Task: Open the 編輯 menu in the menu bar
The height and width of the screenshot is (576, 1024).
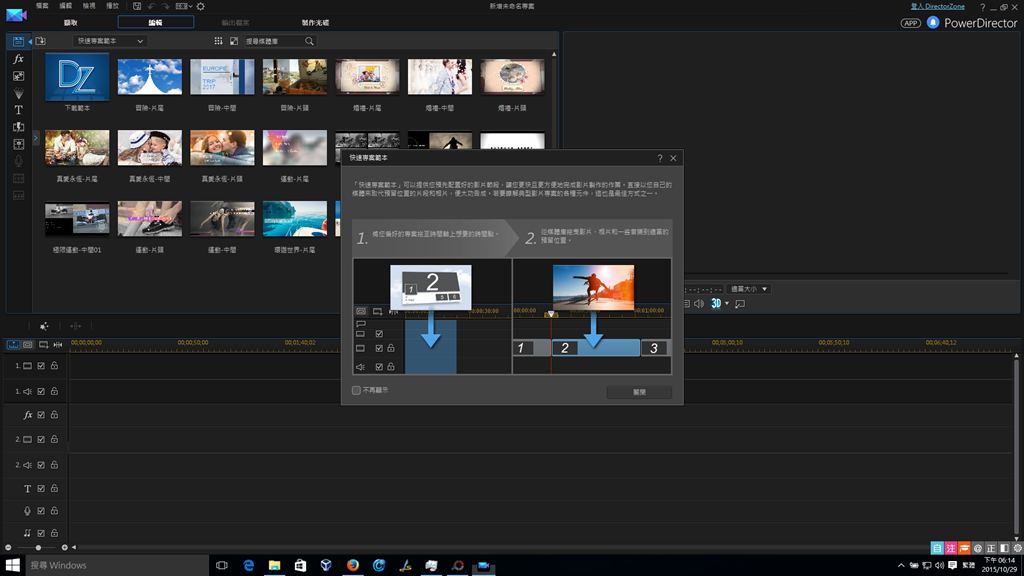Action: pos(66,6)
